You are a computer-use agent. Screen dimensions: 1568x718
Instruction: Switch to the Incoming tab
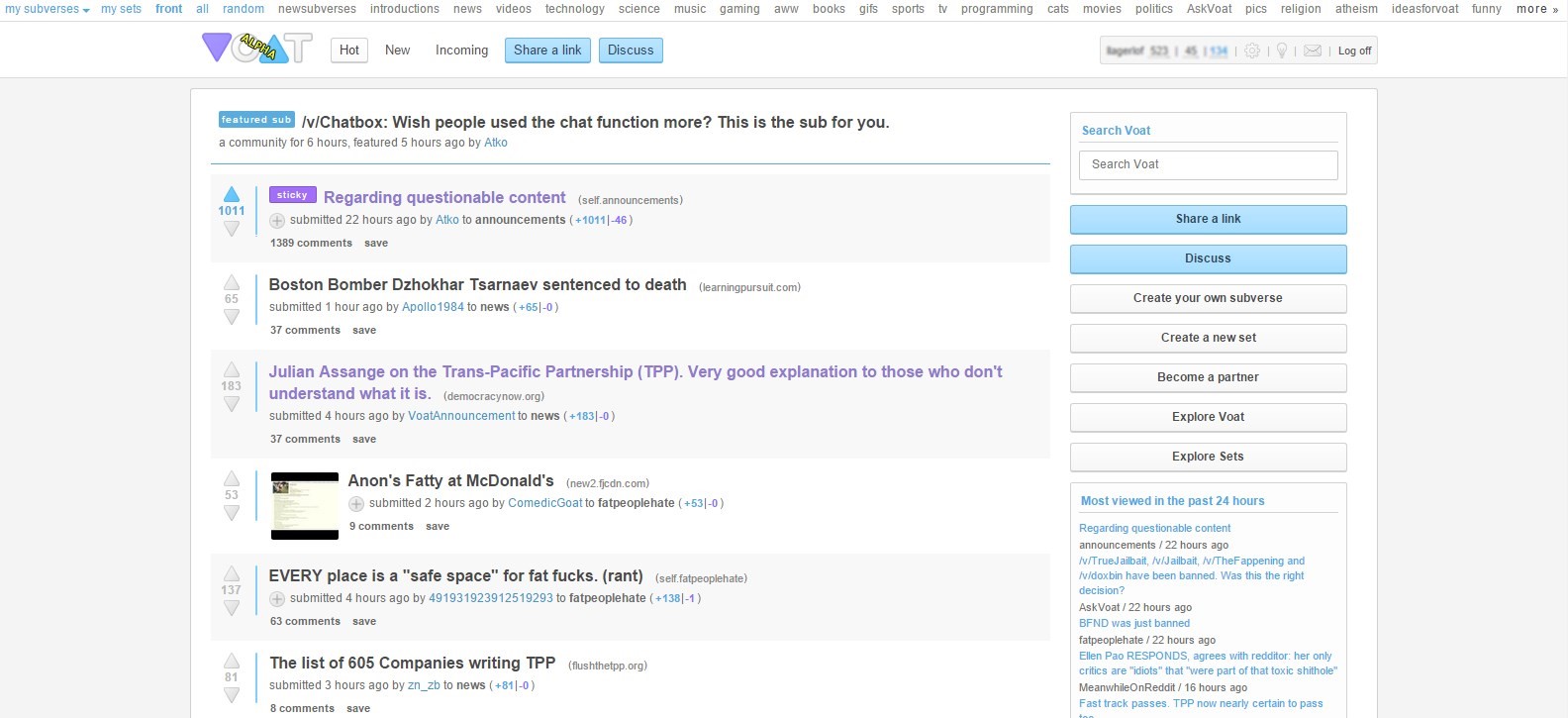point(461,51)
